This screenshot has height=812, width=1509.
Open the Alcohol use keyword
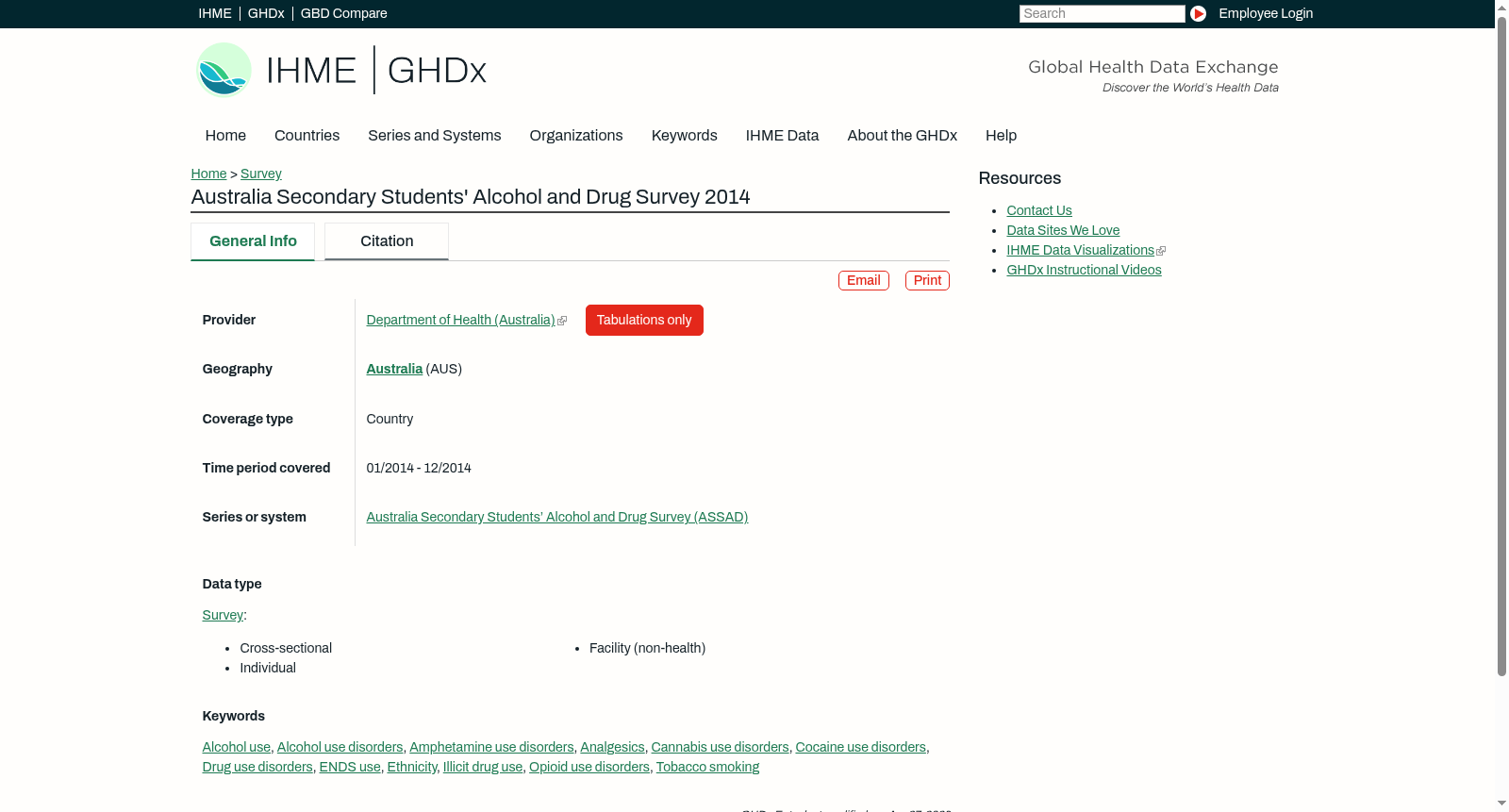tap(237, 747)
